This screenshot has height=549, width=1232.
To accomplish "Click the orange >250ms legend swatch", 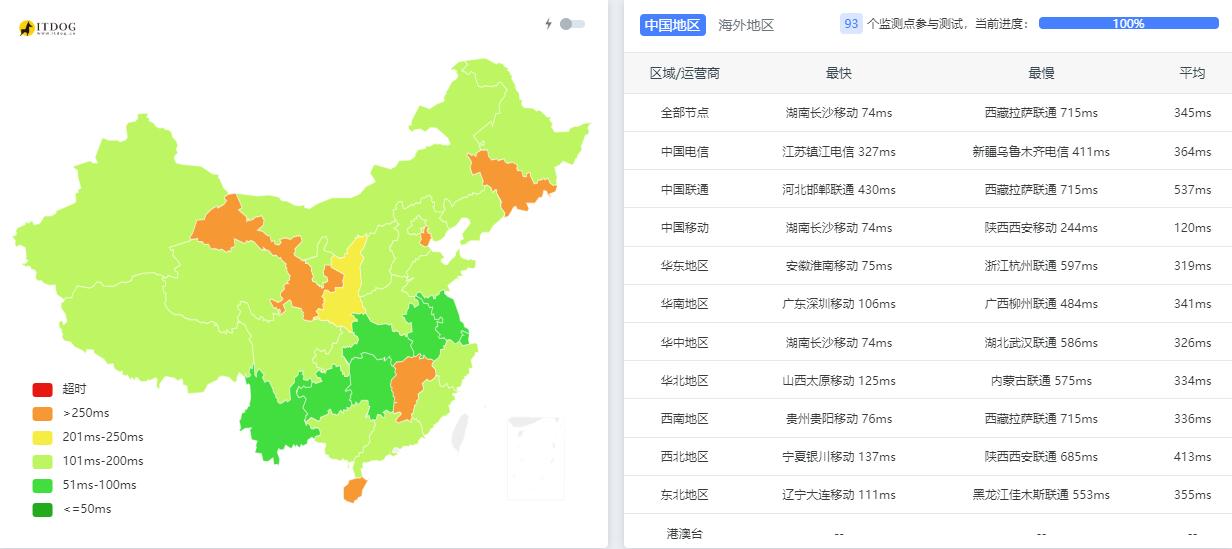I will point(42,413).
